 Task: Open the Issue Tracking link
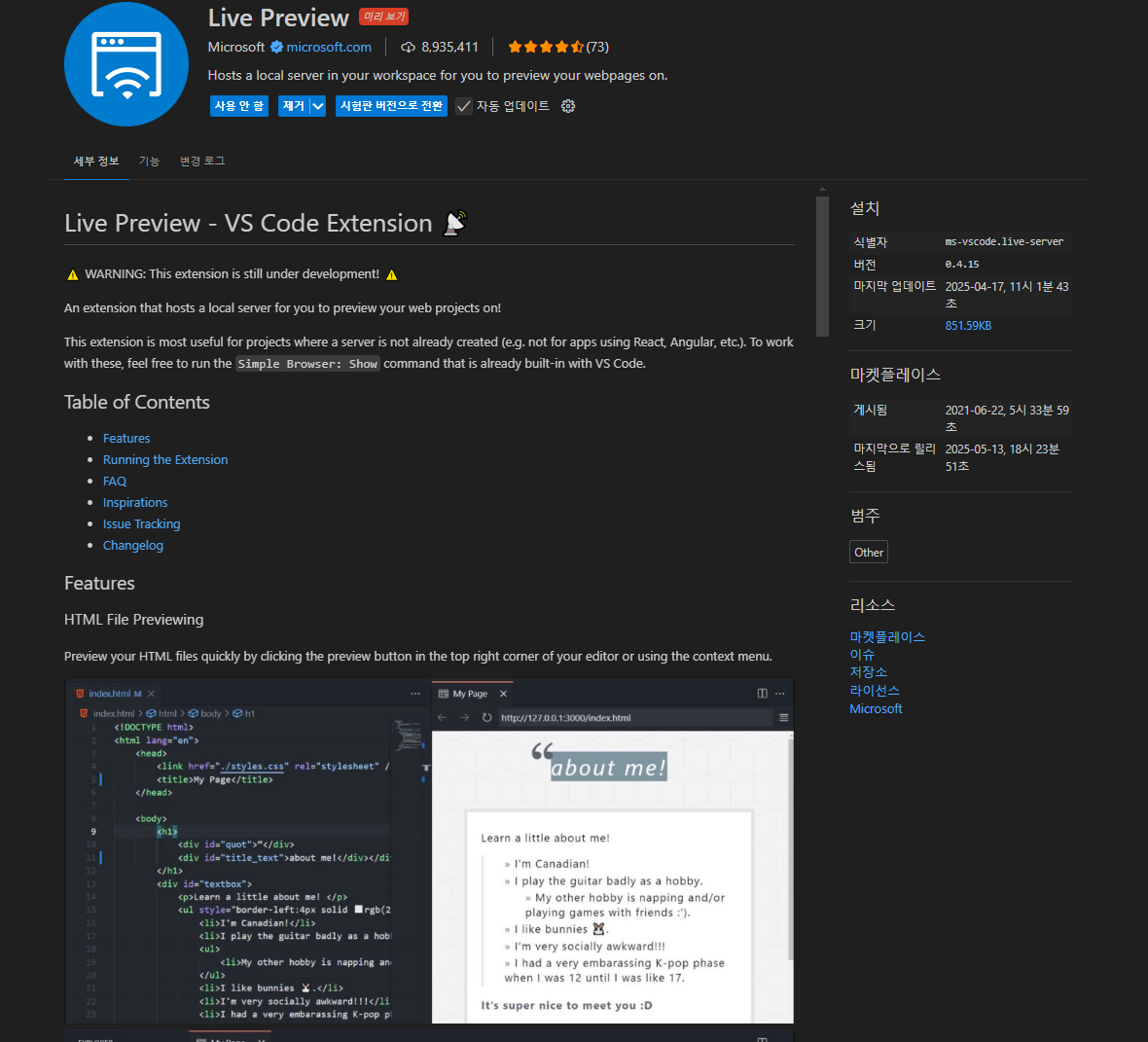[141, 523]
